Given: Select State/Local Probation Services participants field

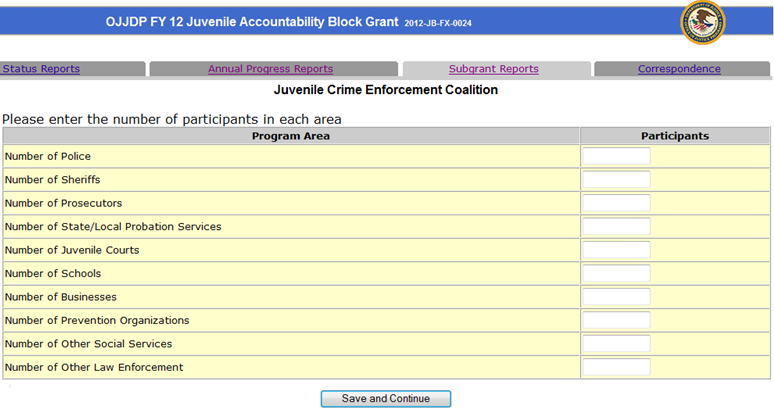Looking at the screenshot, I should (x=616, y=227).
